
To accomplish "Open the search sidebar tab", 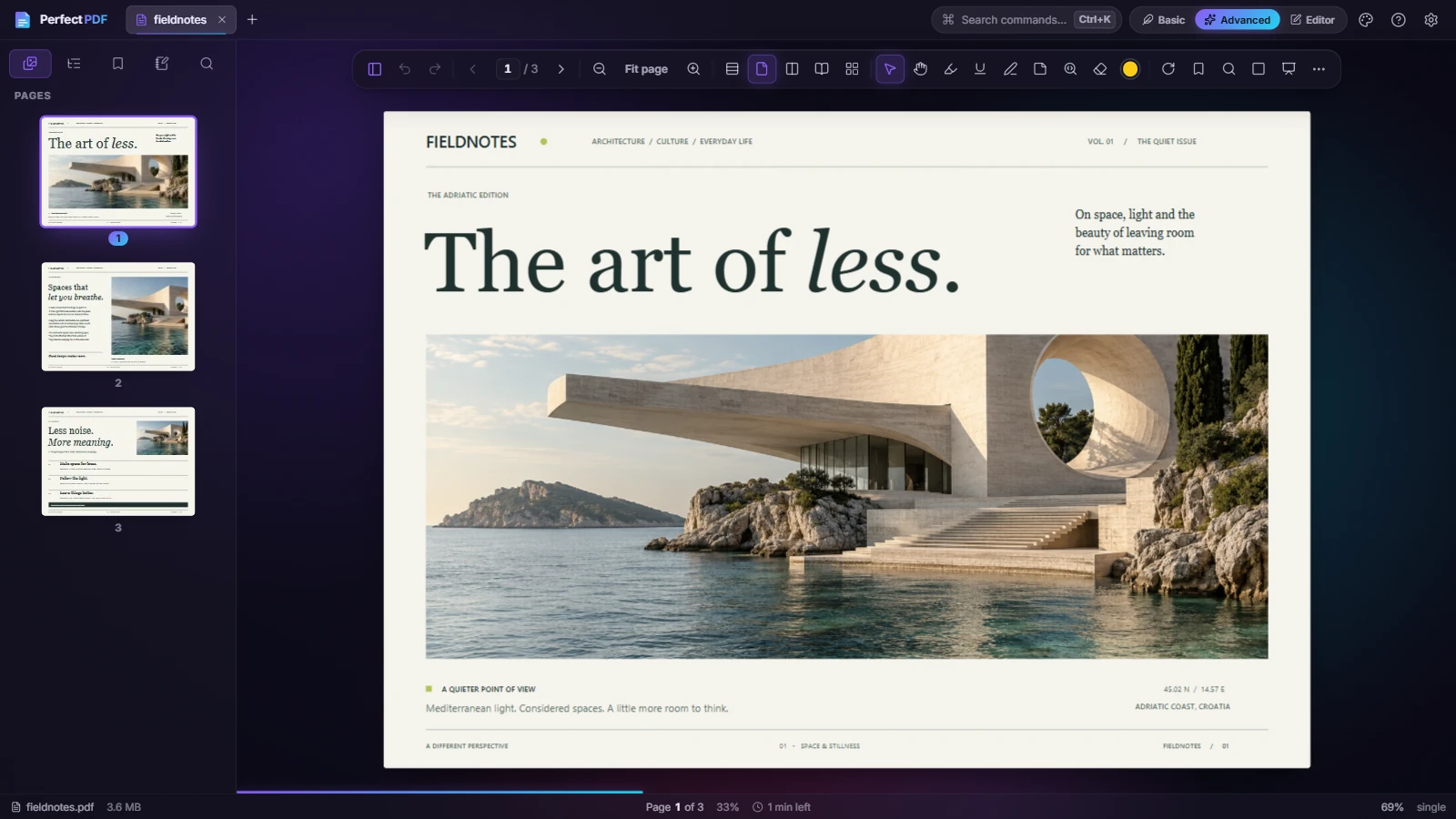I will [x=207, y=64].
